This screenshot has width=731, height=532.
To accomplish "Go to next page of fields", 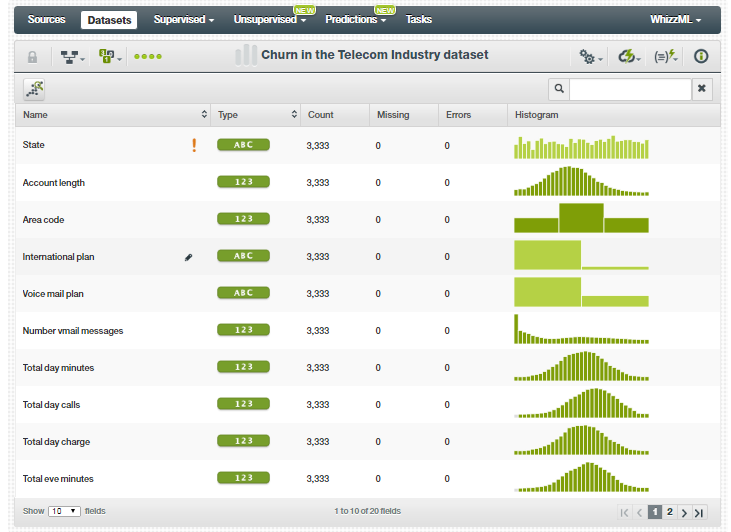I will pos(684,512).
